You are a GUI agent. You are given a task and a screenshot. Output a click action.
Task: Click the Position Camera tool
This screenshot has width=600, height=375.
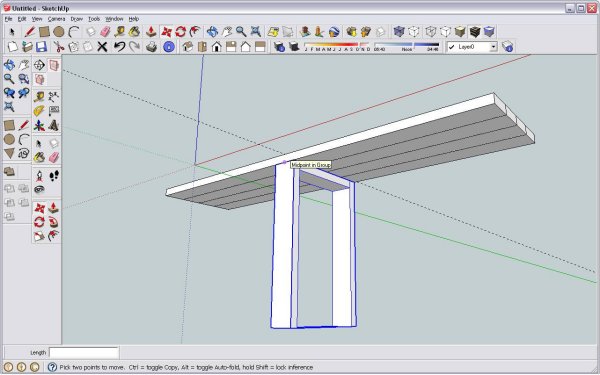click(x=39, y=176)
